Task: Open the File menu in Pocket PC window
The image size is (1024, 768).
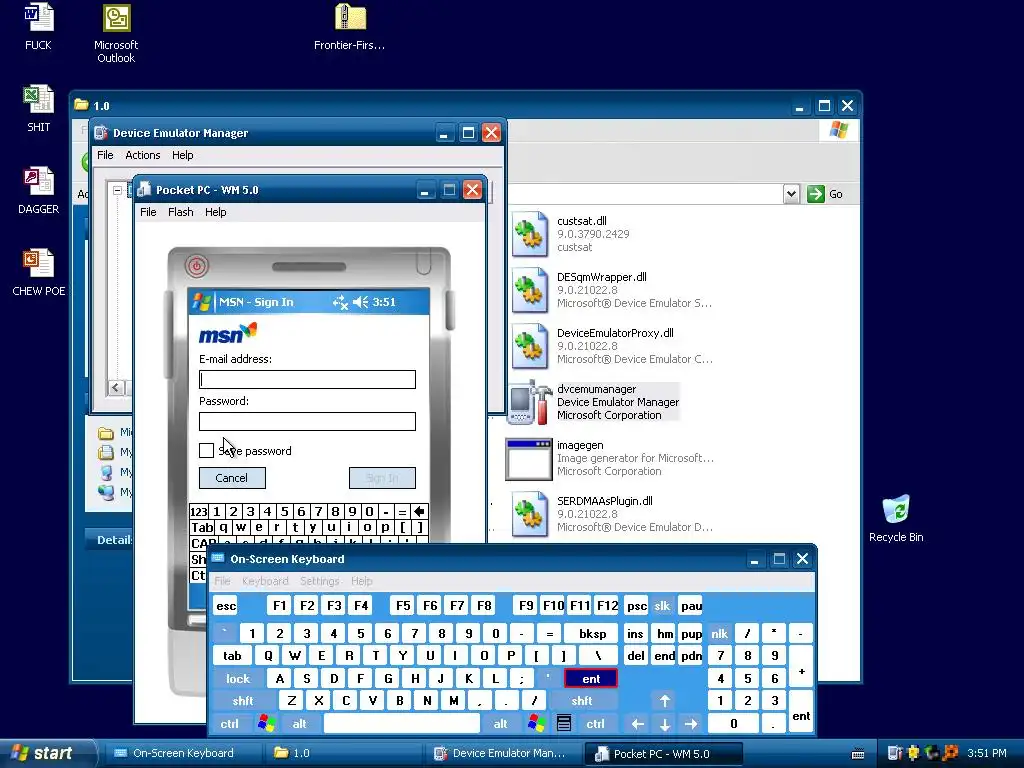Action: 148,212
